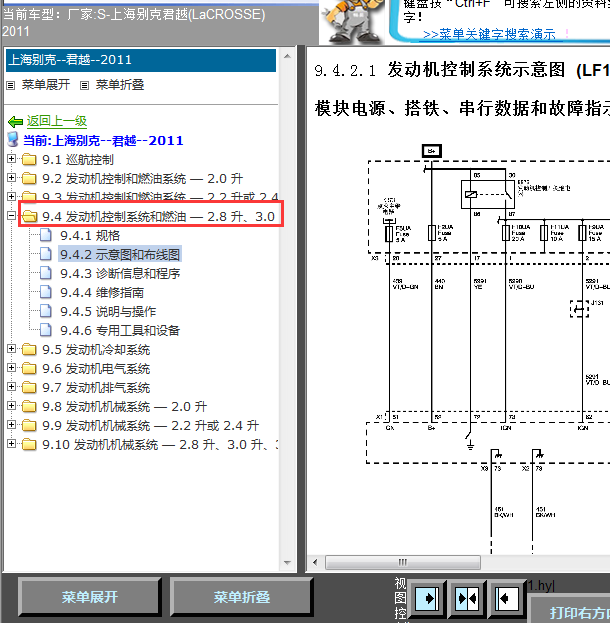Open 9.4.3 诊断信息和程序

tap(120, 273)
